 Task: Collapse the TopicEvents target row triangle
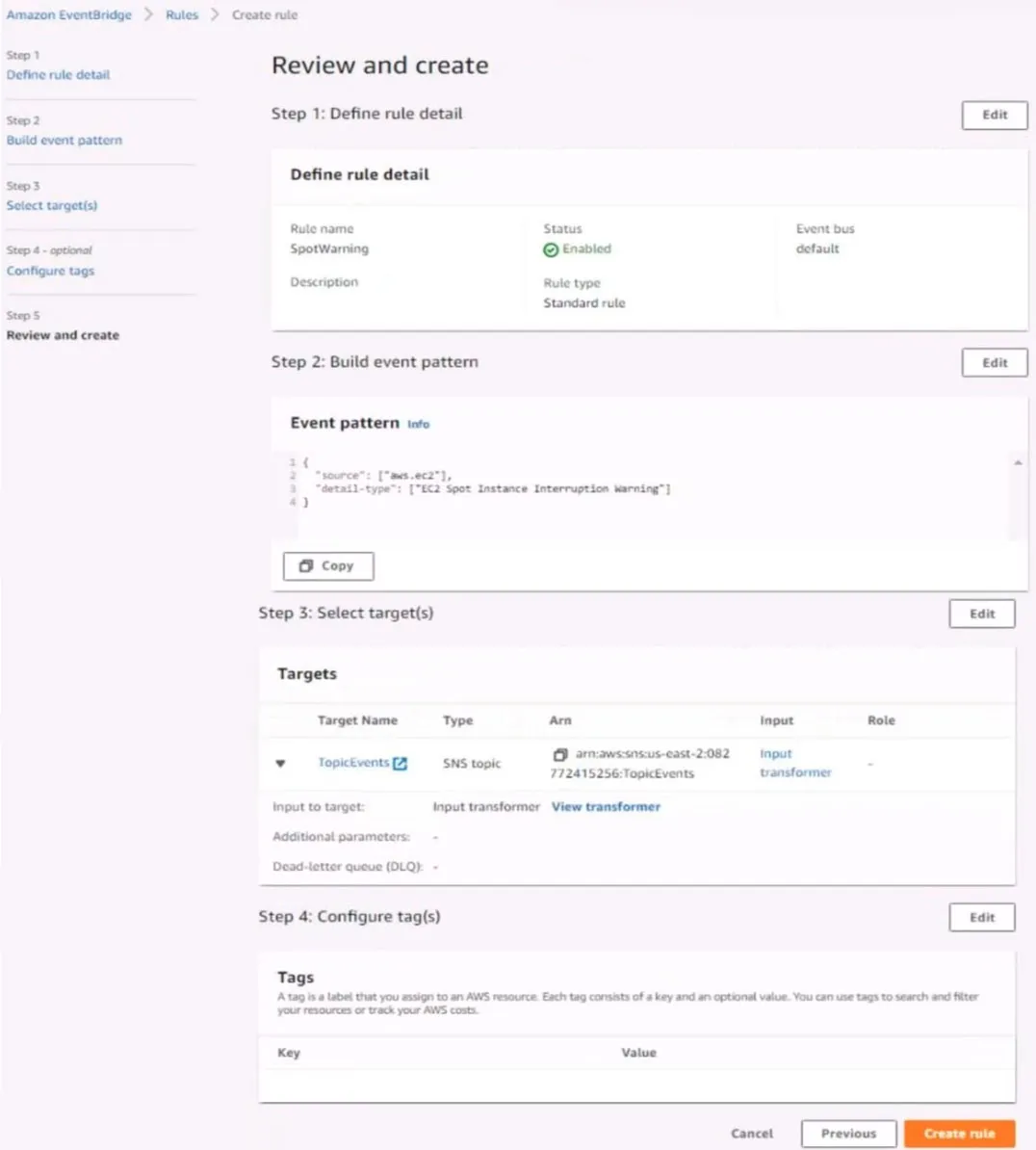coord(280,764)
